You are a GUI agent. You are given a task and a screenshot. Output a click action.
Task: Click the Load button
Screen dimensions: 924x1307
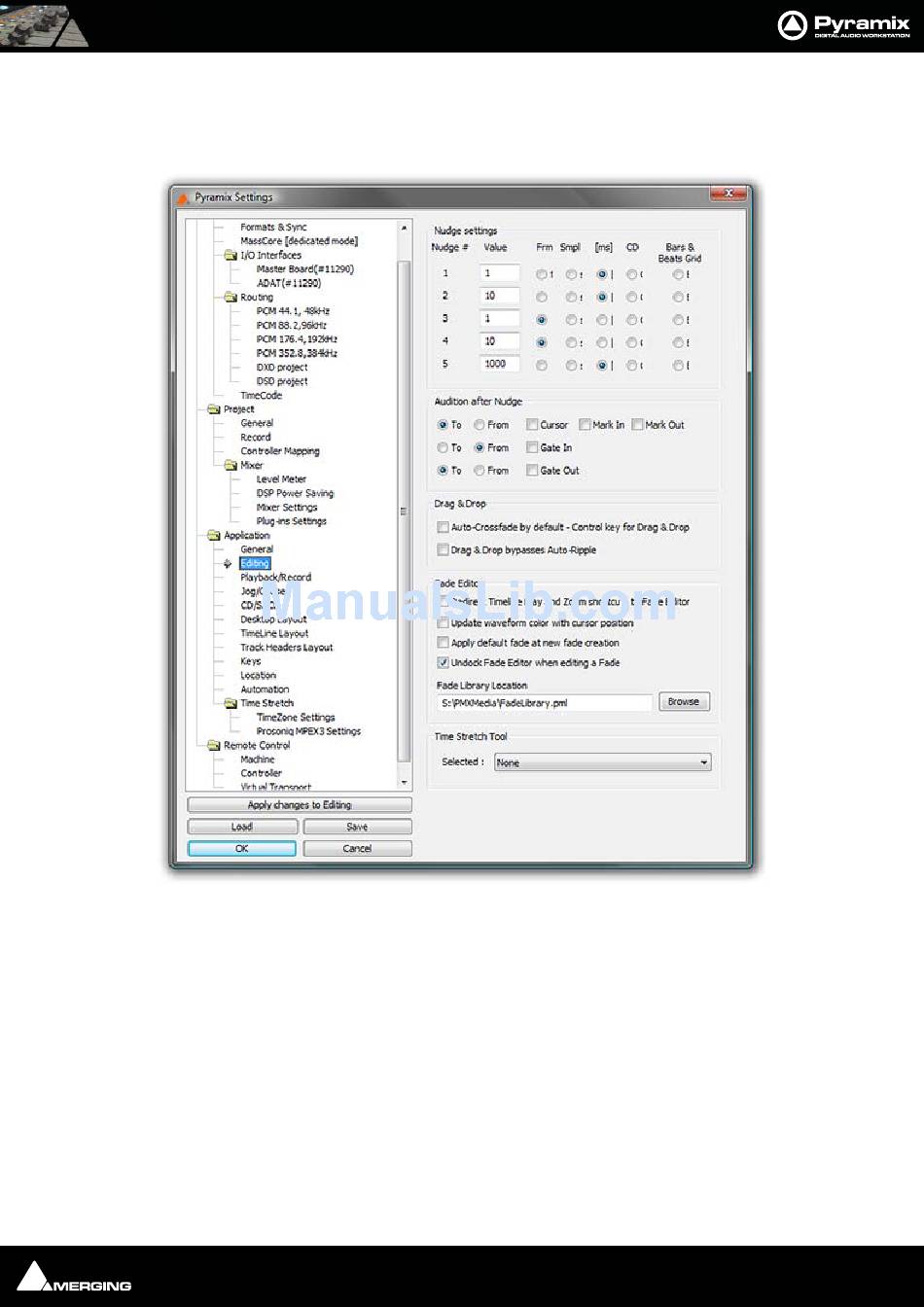[242, 827]
